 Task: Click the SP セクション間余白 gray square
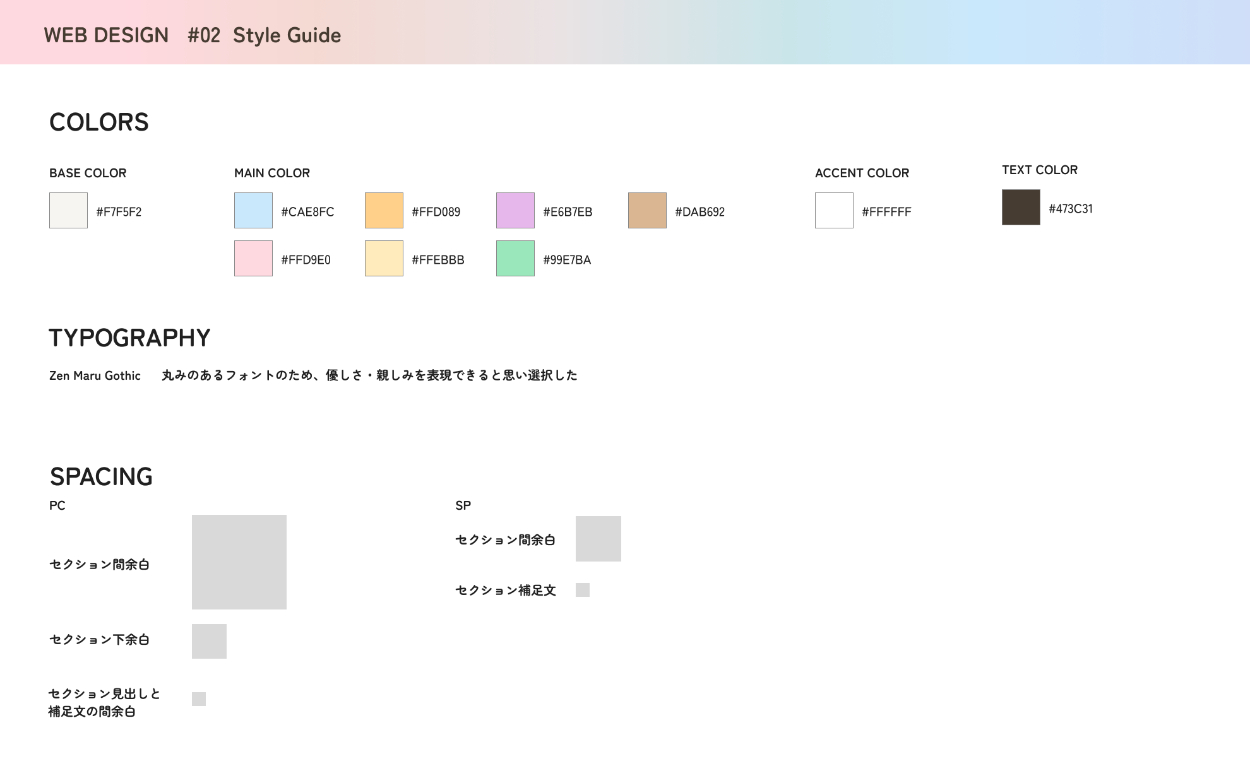click(598, 539)
